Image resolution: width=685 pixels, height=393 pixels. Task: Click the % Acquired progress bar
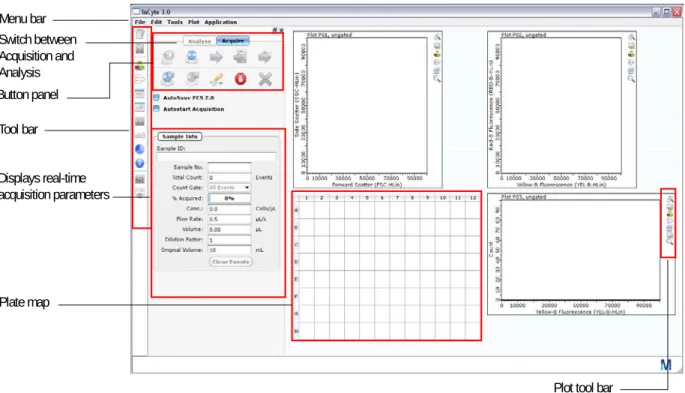(229, 198)
